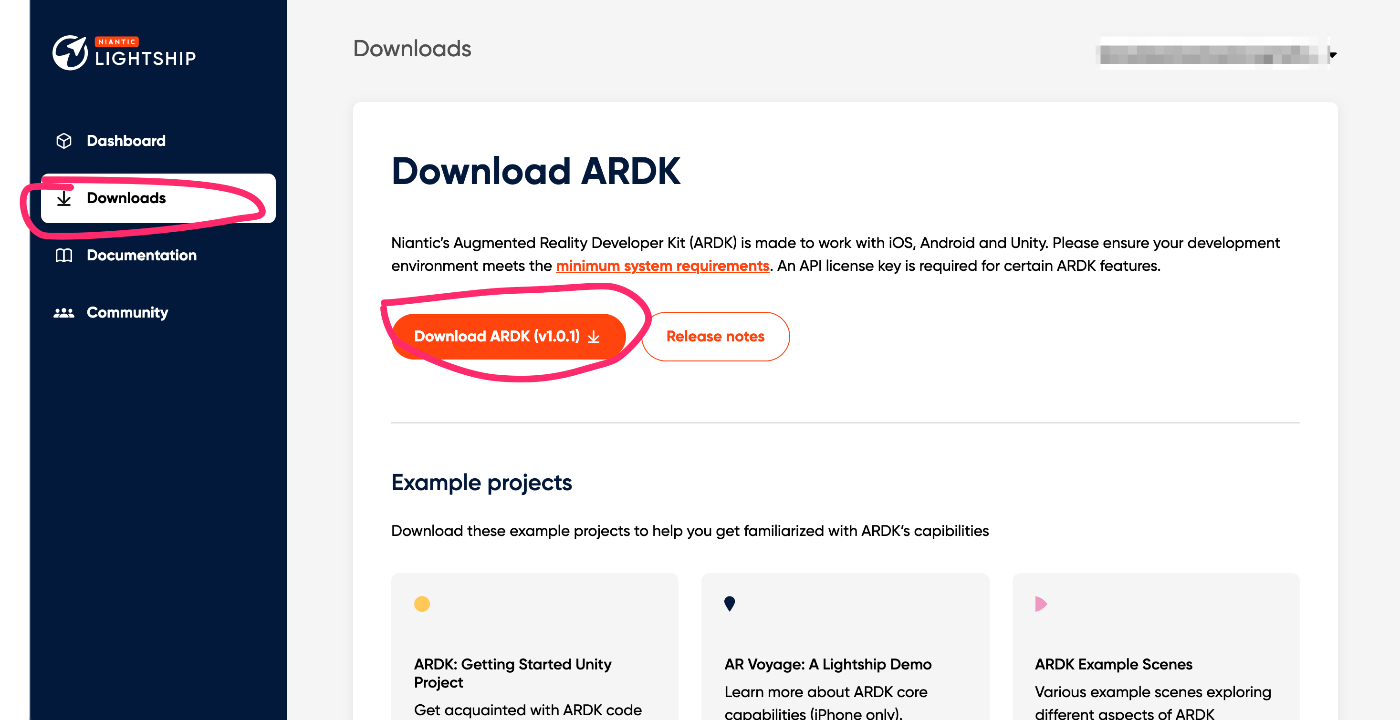Click the NIANTIC LIGHTSHIP wordmark text

[x=145, y=54]
